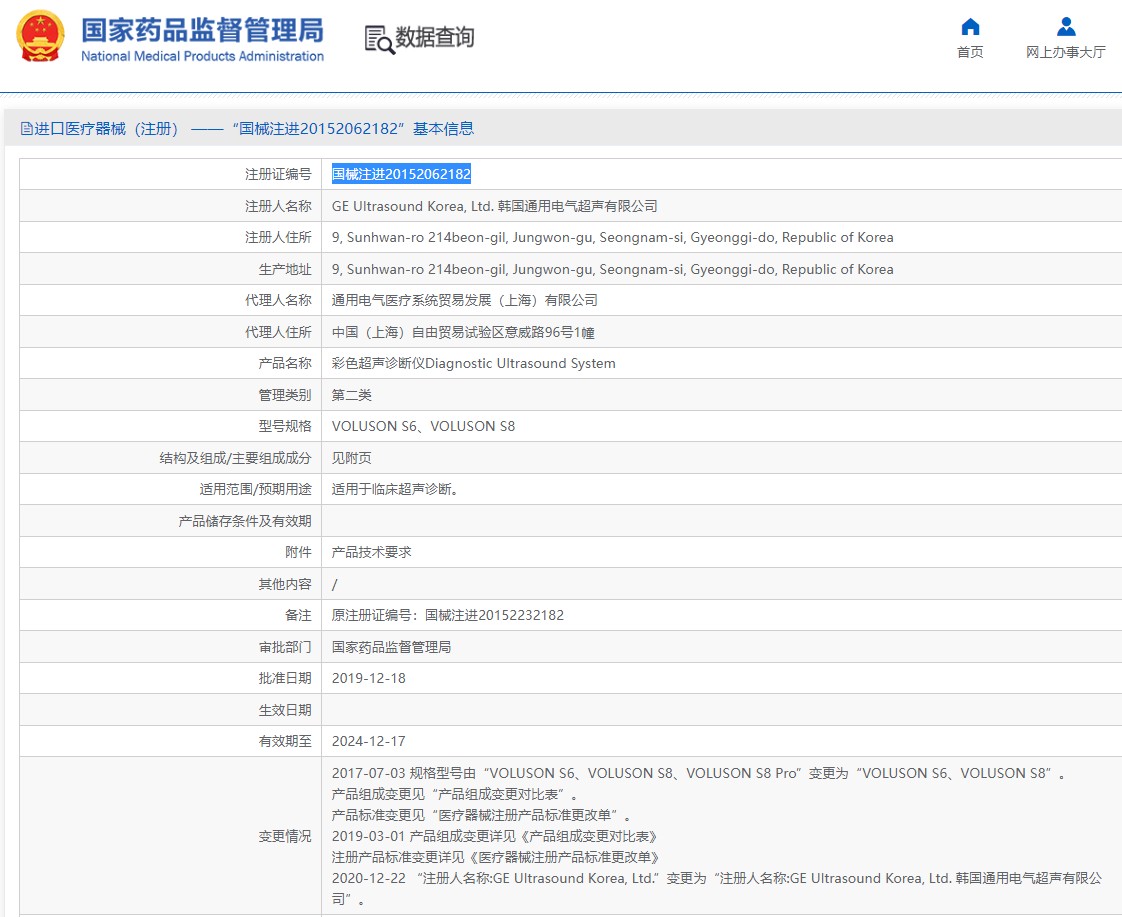The height and width of the screenshot is (917, 1122).
Task: Click 见附页 in 结构及组成 row
Action: 351,458
